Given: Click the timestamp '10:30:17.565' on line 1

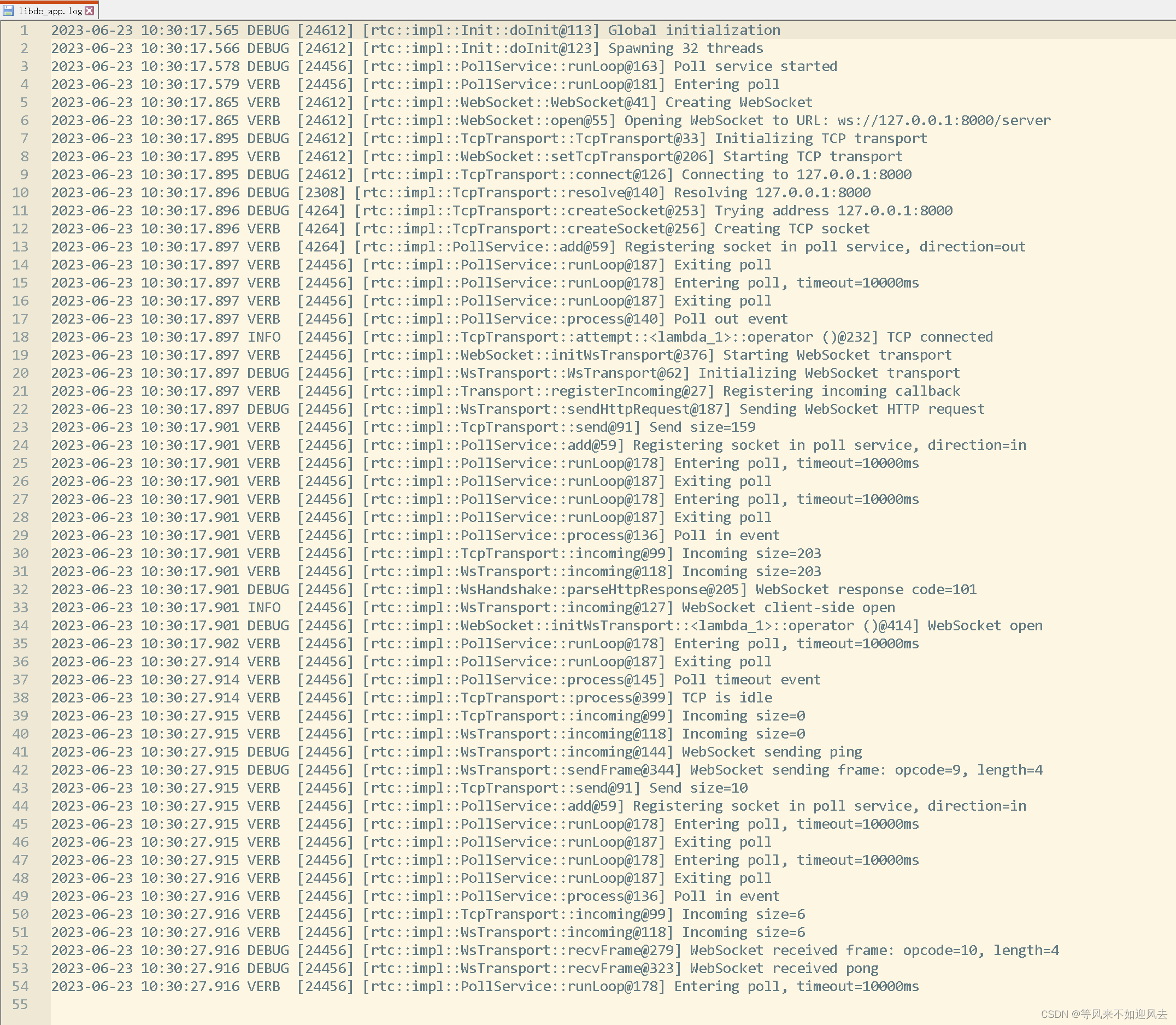Looking at the screenshot, I should (190, 30).
